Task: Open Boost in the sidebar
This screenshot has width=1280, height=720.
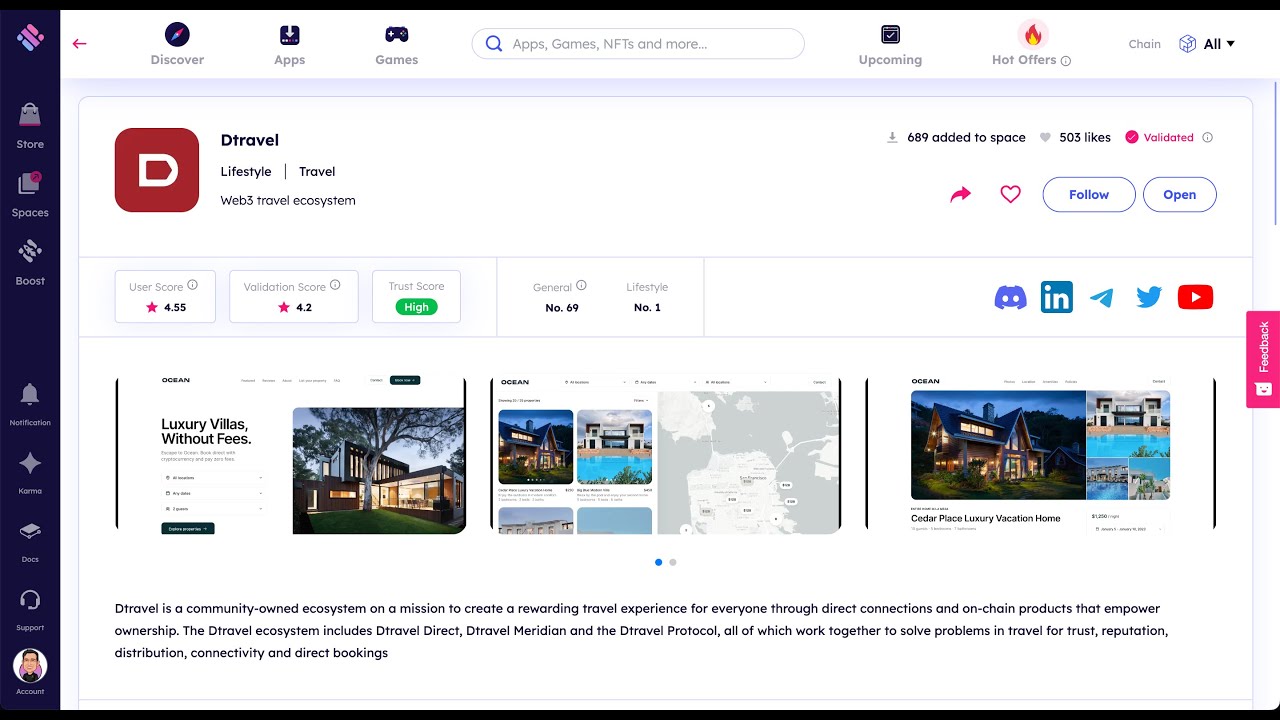Action: (30, 263)
